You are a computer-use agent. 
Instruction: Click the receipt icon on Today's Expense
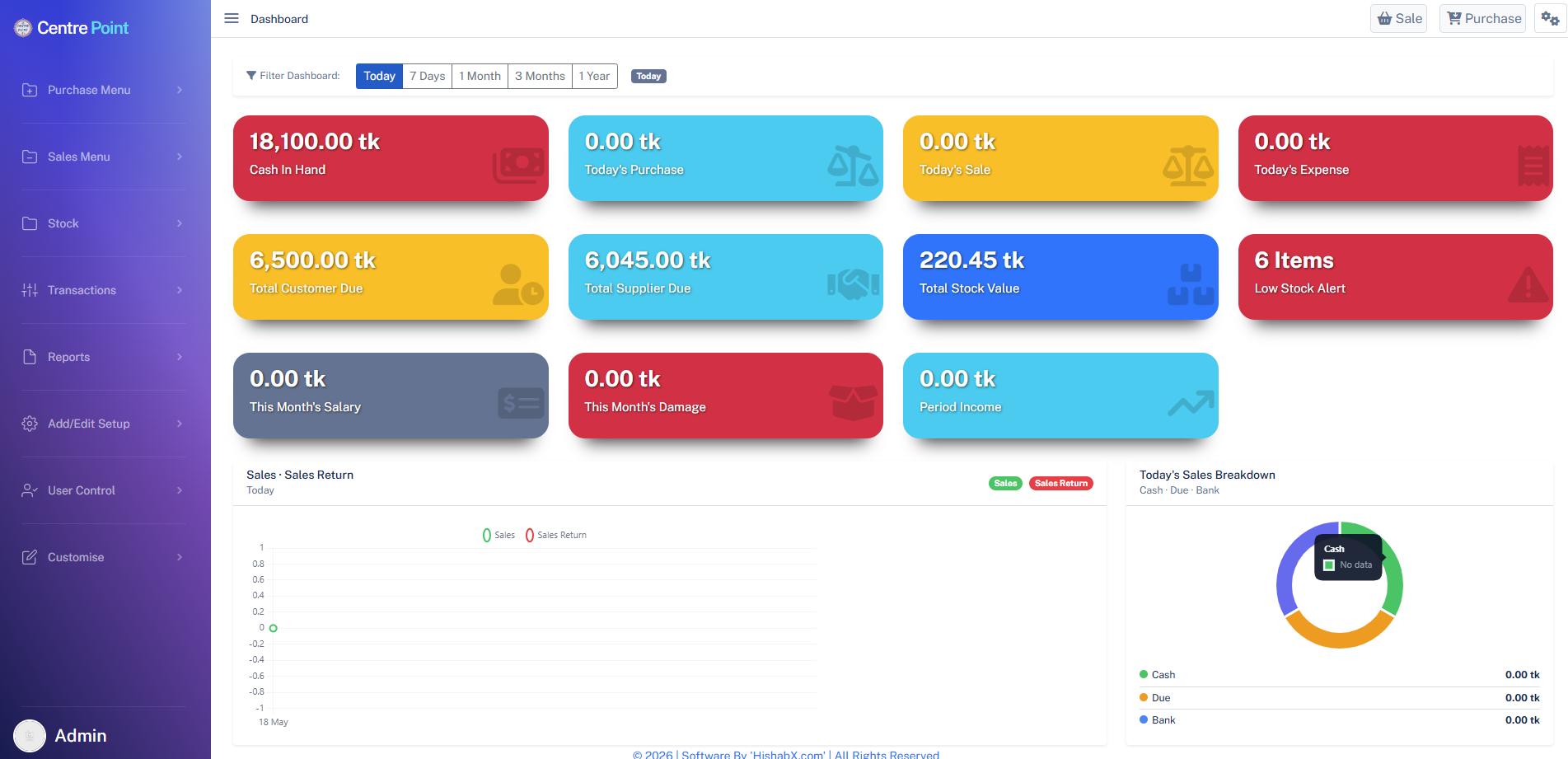pos(1533,166)
